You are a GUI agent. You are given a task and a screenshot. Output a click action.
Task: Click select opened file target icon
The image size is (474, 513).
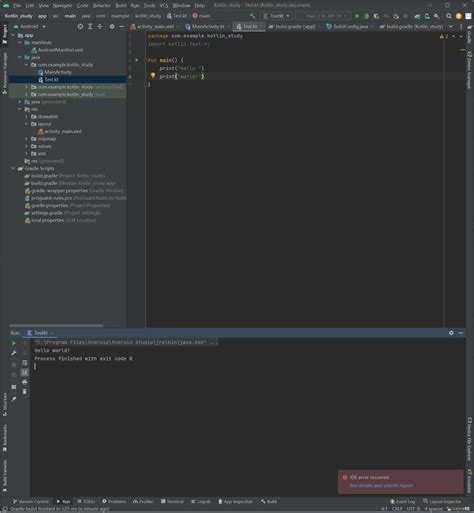pos(80,26)
